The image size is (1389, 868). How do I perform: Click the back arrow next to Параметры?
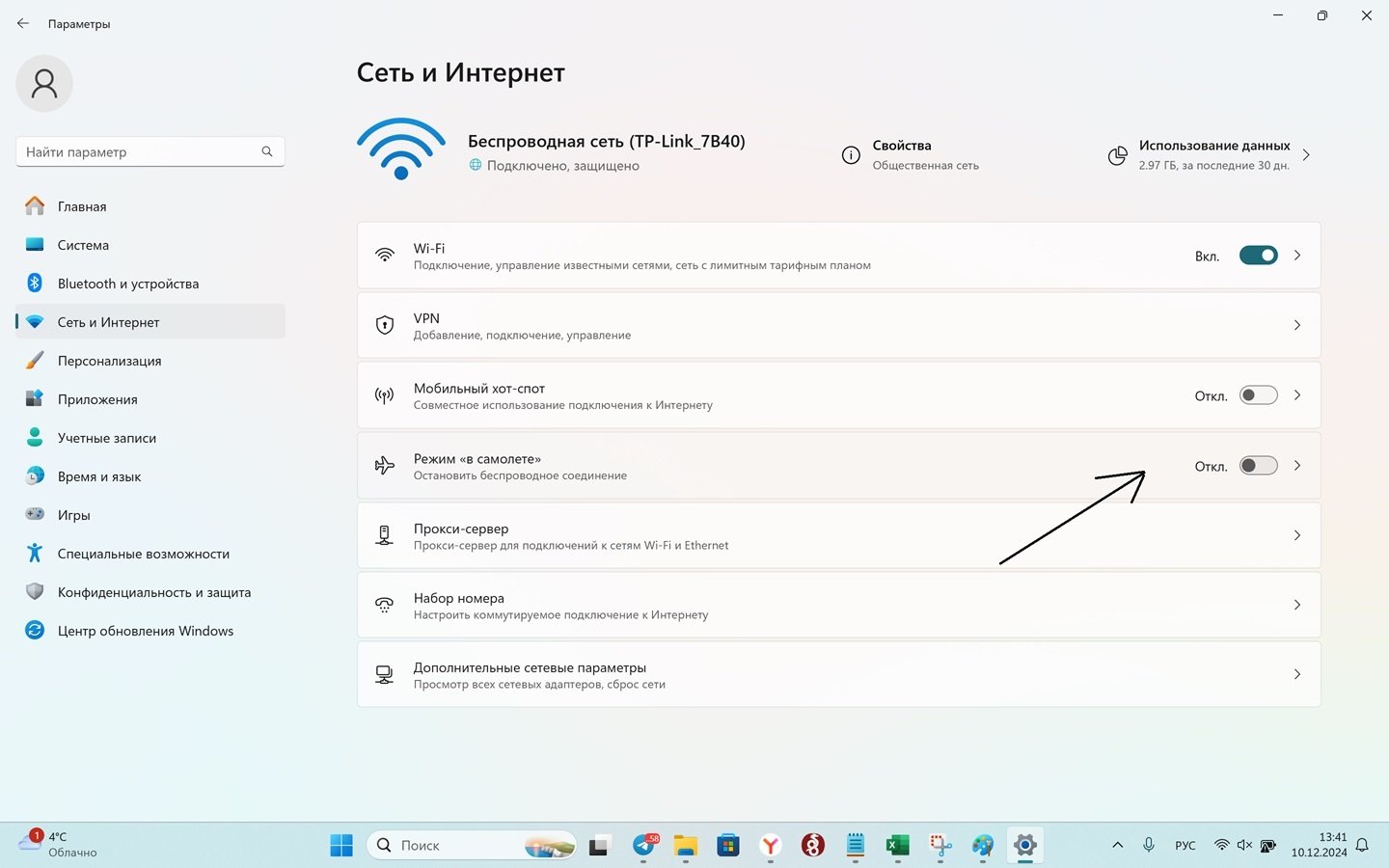point(23,23)
